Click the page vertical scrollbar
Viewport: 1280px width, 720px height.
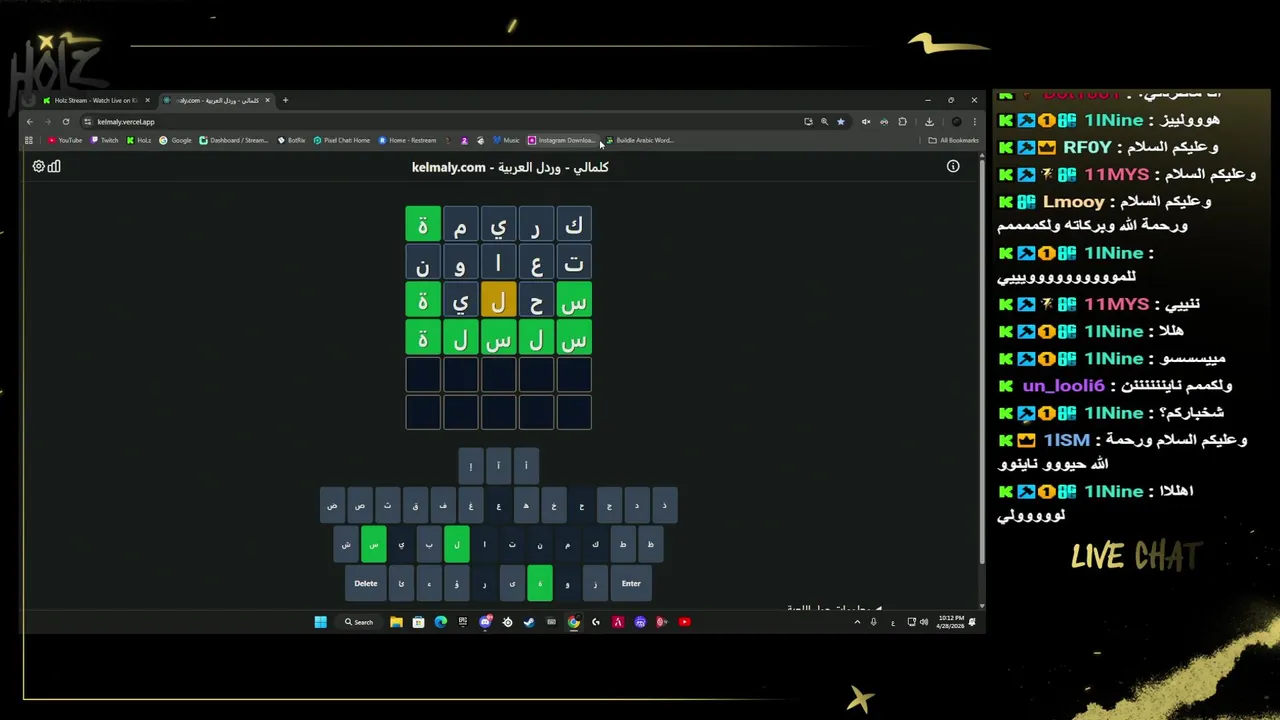(x=982, y=360)
